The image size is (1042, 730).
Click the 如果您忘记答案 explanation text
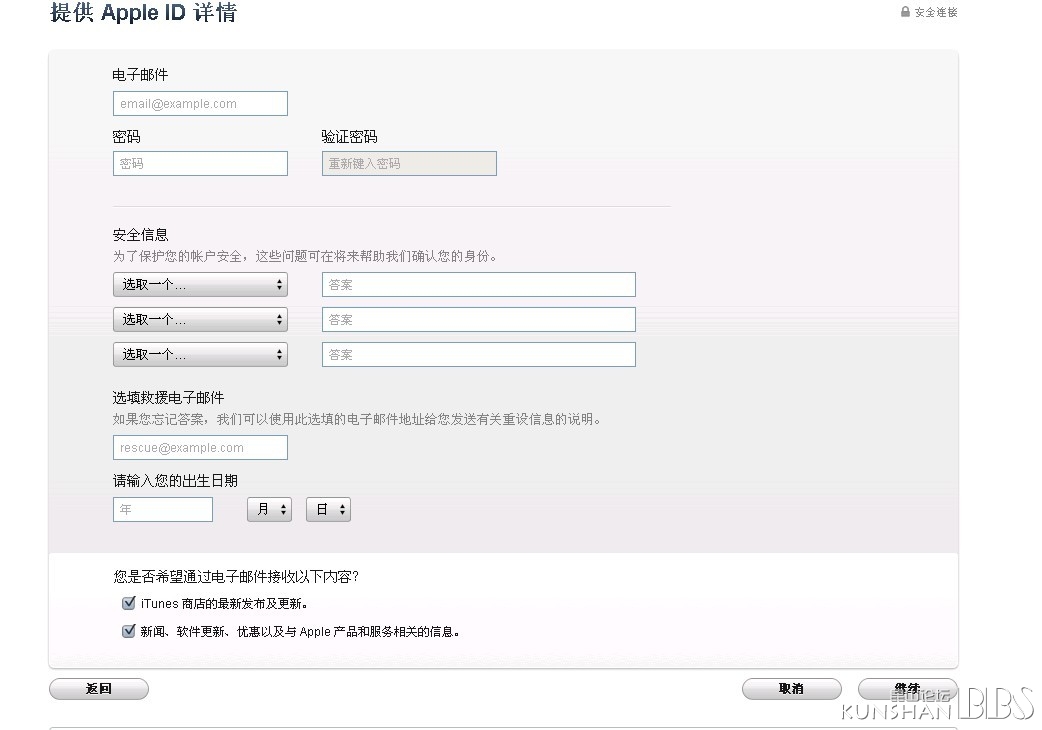[x=357, y=419]
